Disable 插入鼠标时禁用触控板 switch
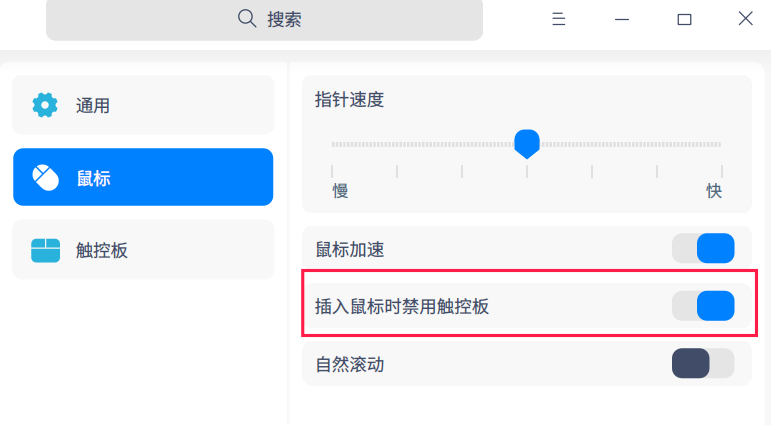 703,306
